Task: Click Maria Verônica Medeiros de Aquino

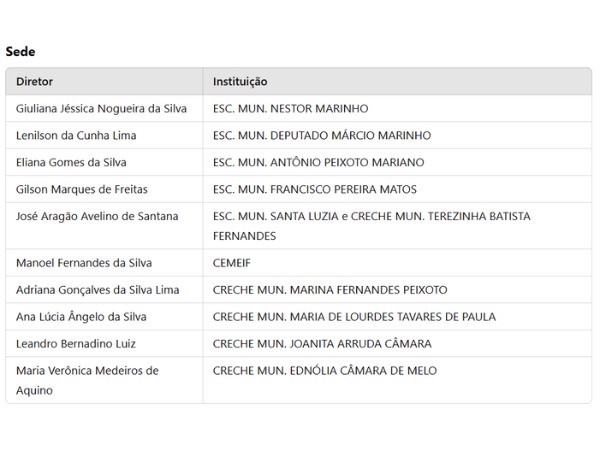Action: 87,380
